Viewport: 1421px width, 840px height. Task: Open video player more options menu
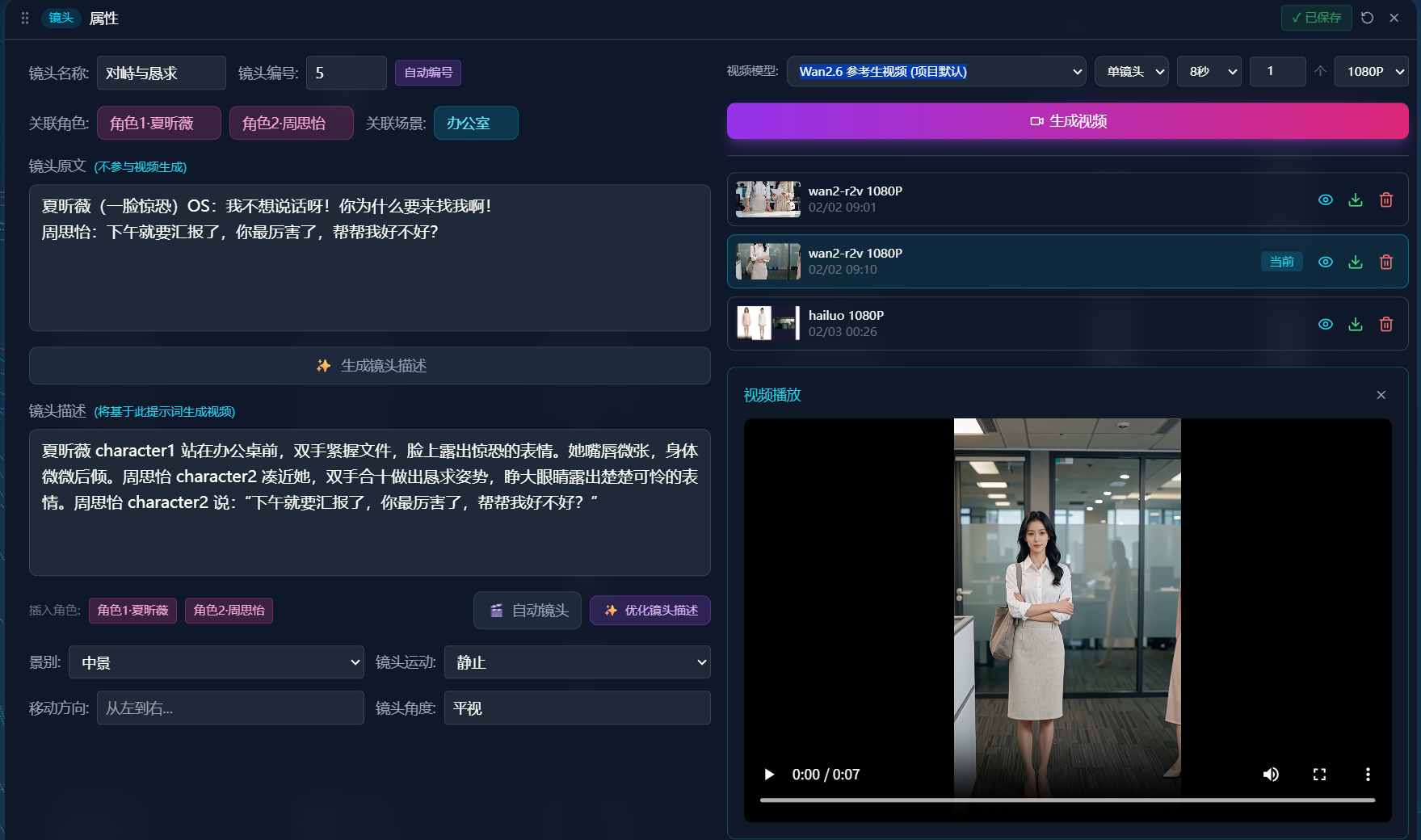[1368, 775]
